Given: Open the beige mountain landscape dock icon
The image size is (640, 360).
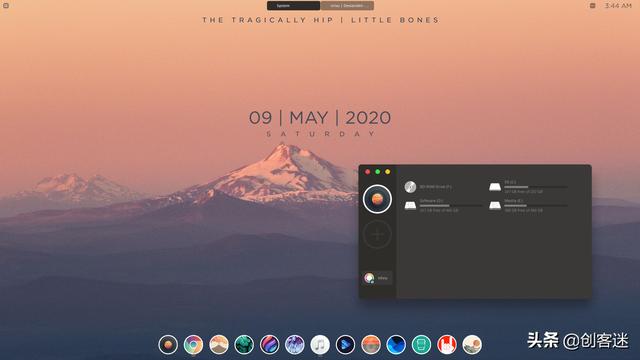Looking at the screenshot, I should (x=219, y=344).
